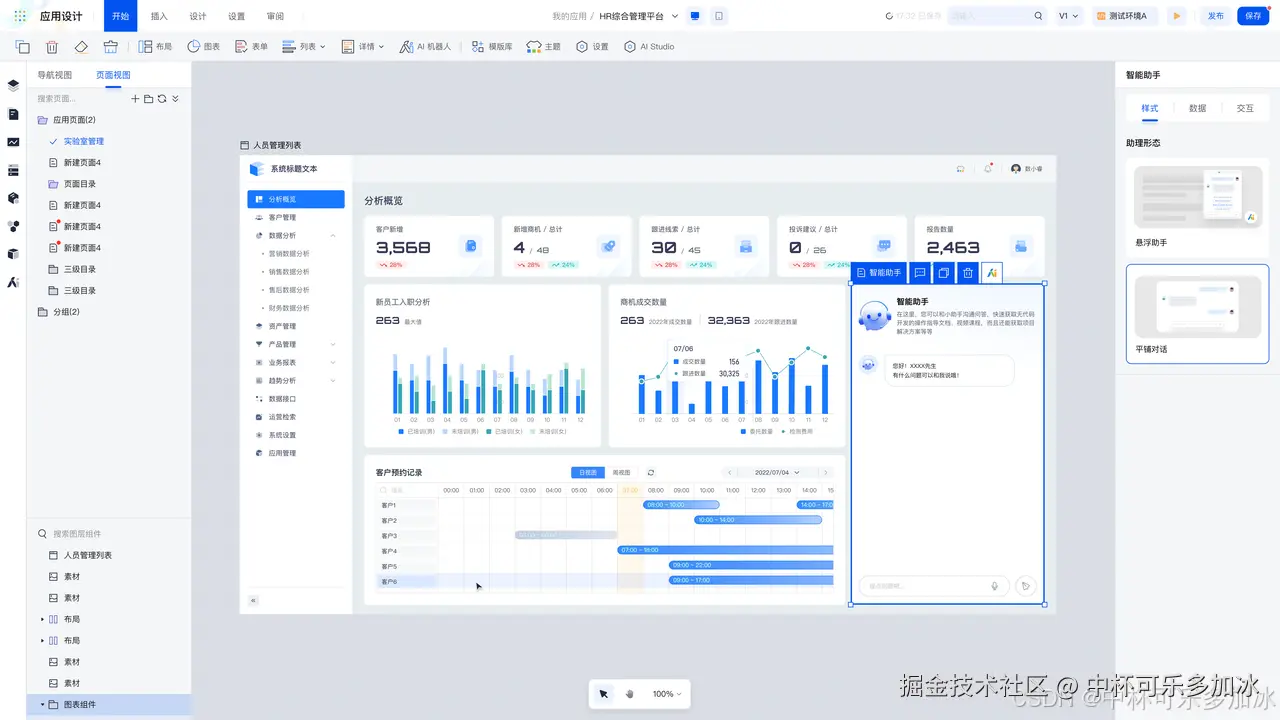
Task: Open the page document sidebar icon
Action: (13, 114)
